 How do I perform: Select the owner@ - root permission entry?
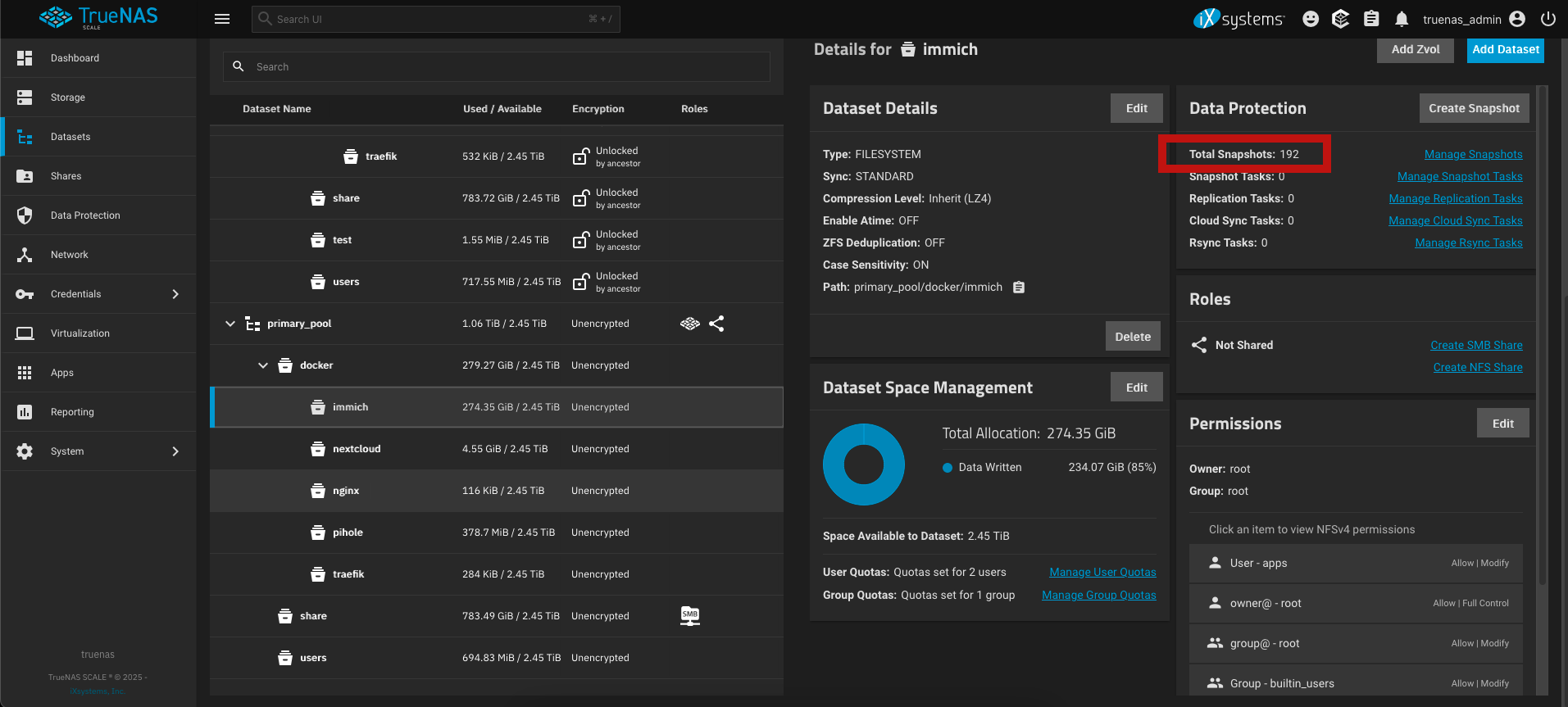[1356, 603]
